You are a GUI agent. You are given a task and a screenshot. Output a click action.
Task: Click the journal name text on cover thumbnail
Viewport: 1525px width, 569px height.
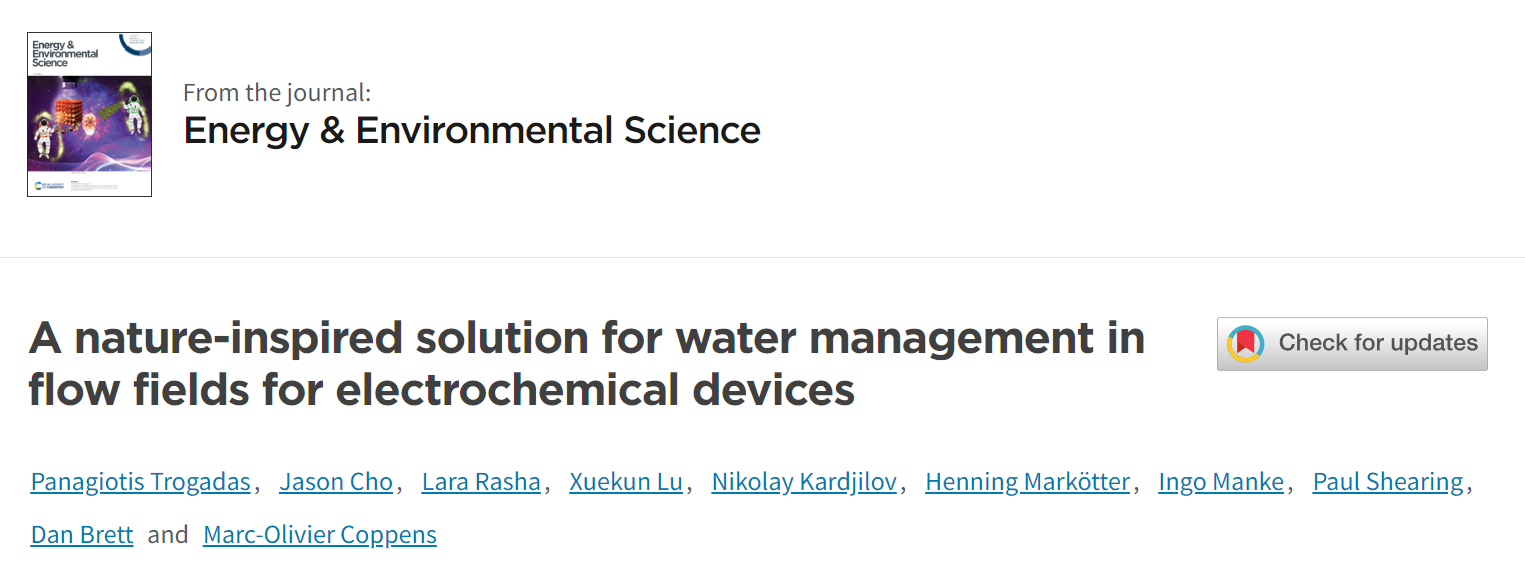[65, 54]
